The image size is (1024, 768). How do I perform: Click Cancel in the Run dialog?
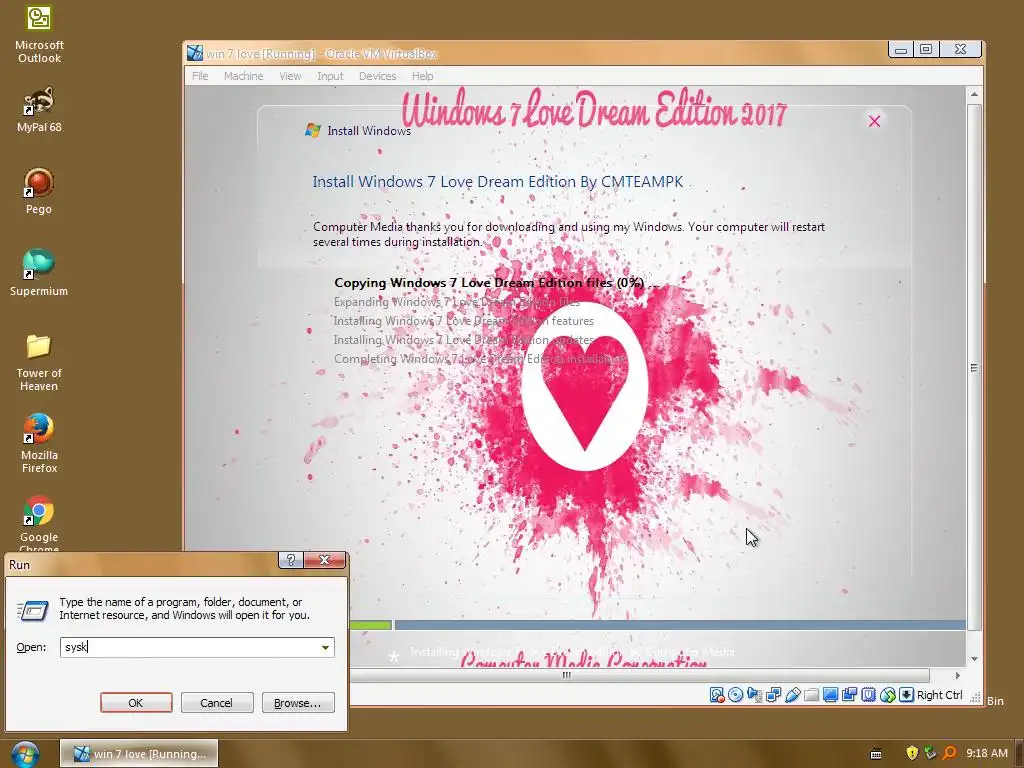(217, 703)
